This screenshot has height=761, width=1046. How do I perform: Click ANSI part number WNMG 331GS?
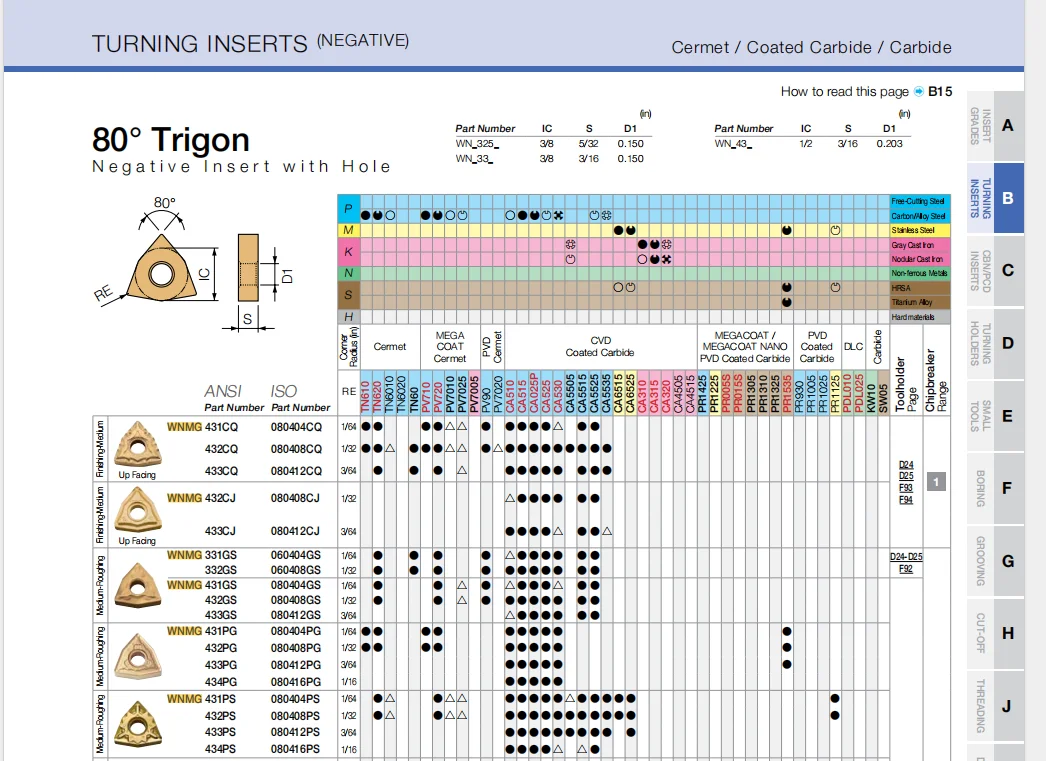pyautogui.click(x=201, y=555)
